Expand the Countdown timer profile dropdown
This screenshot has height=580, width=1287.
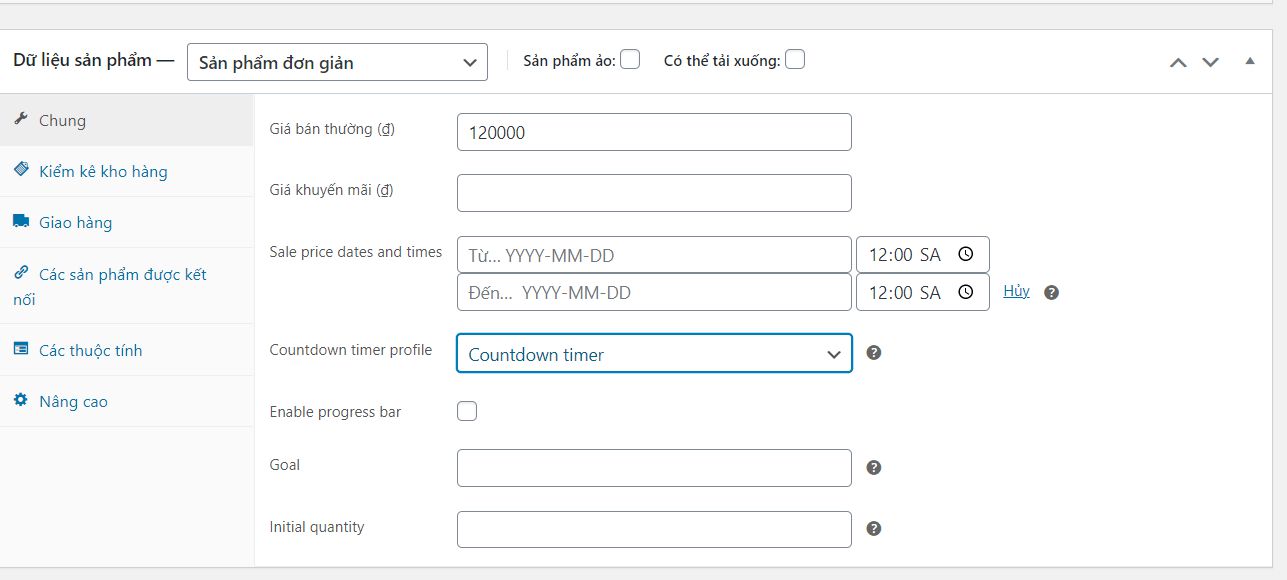coord(654,354)
